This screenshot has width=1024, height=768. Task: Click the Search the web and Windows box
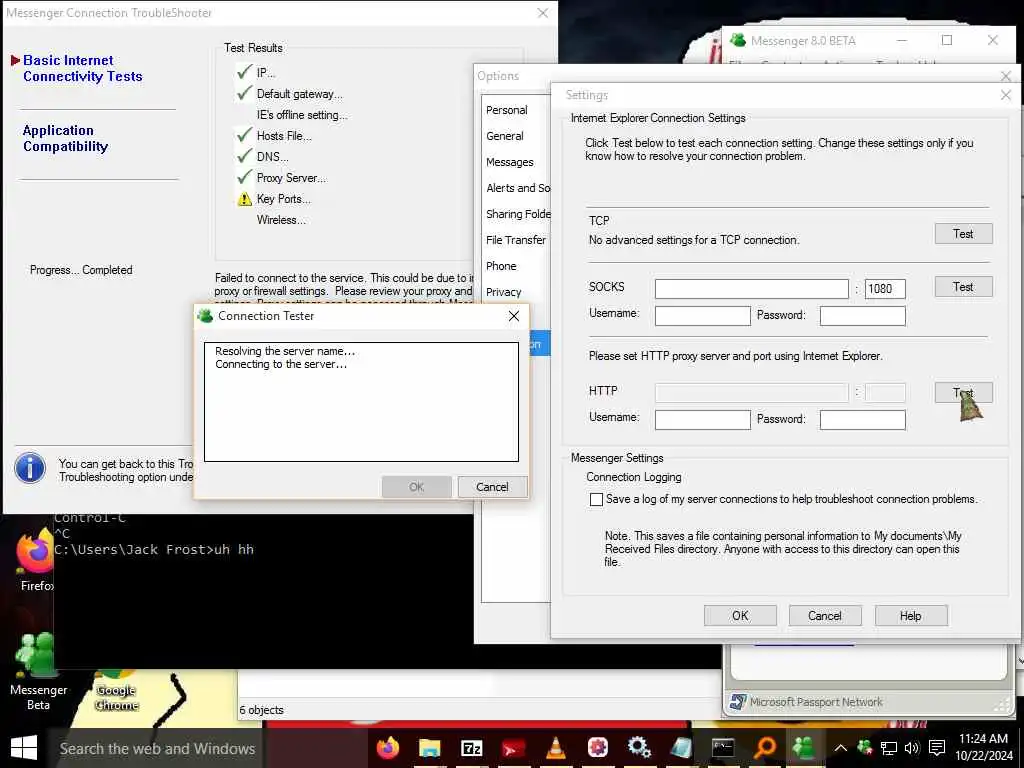pos(157,748)
